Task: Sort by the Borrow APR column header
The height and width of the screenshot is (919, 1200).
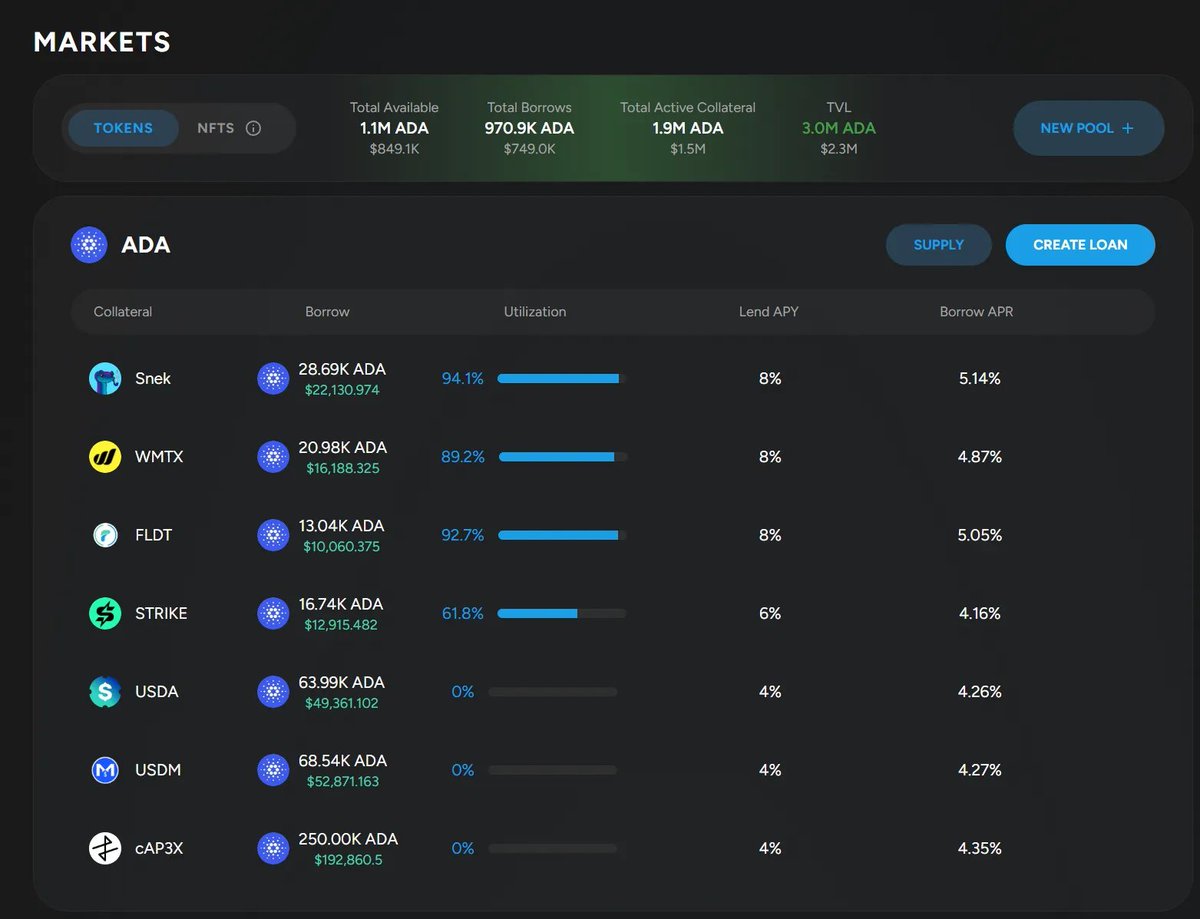Action: tap(976, 312)
